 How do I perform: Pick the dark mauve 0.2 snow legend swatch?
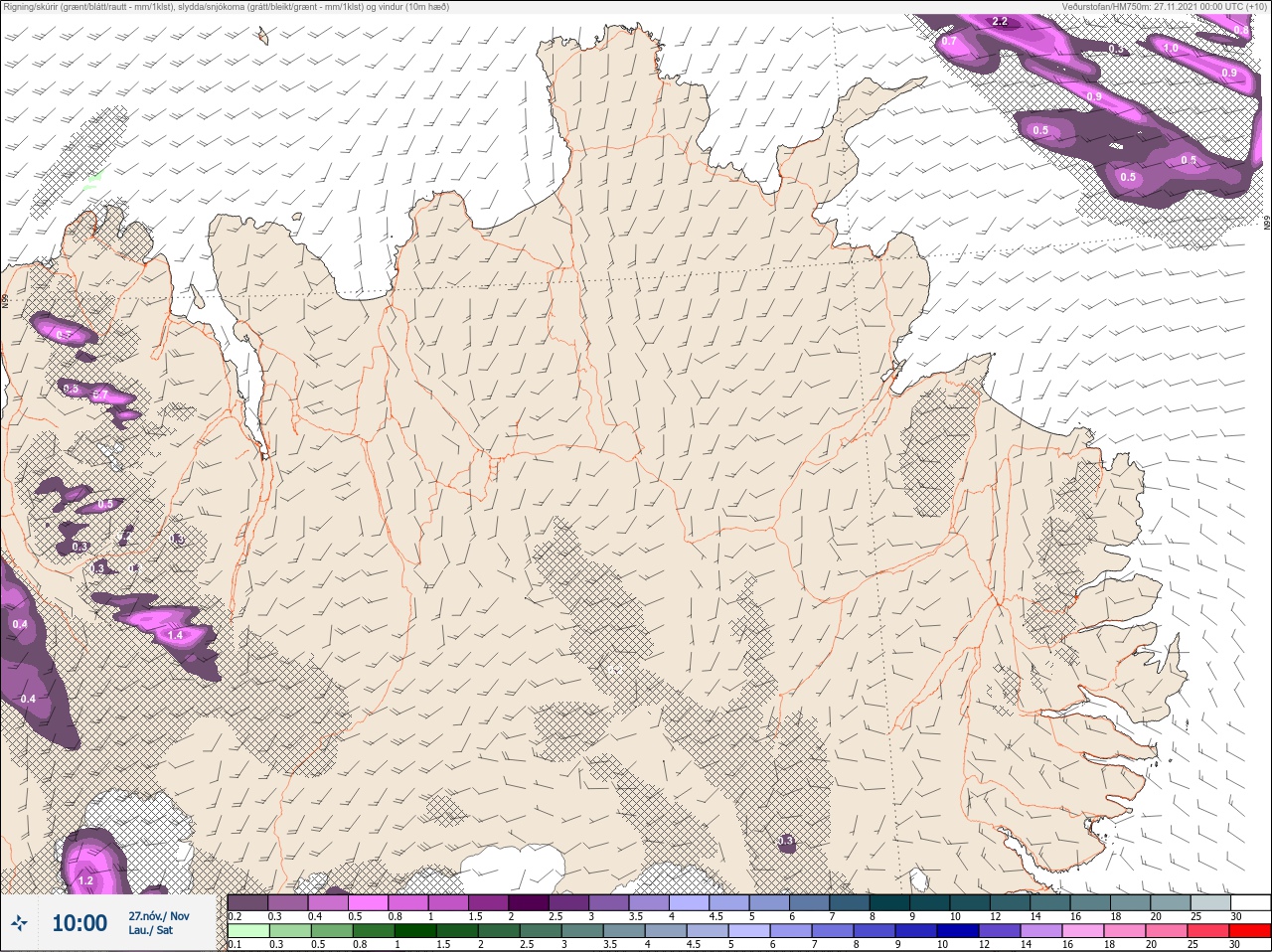click(247, 902)
